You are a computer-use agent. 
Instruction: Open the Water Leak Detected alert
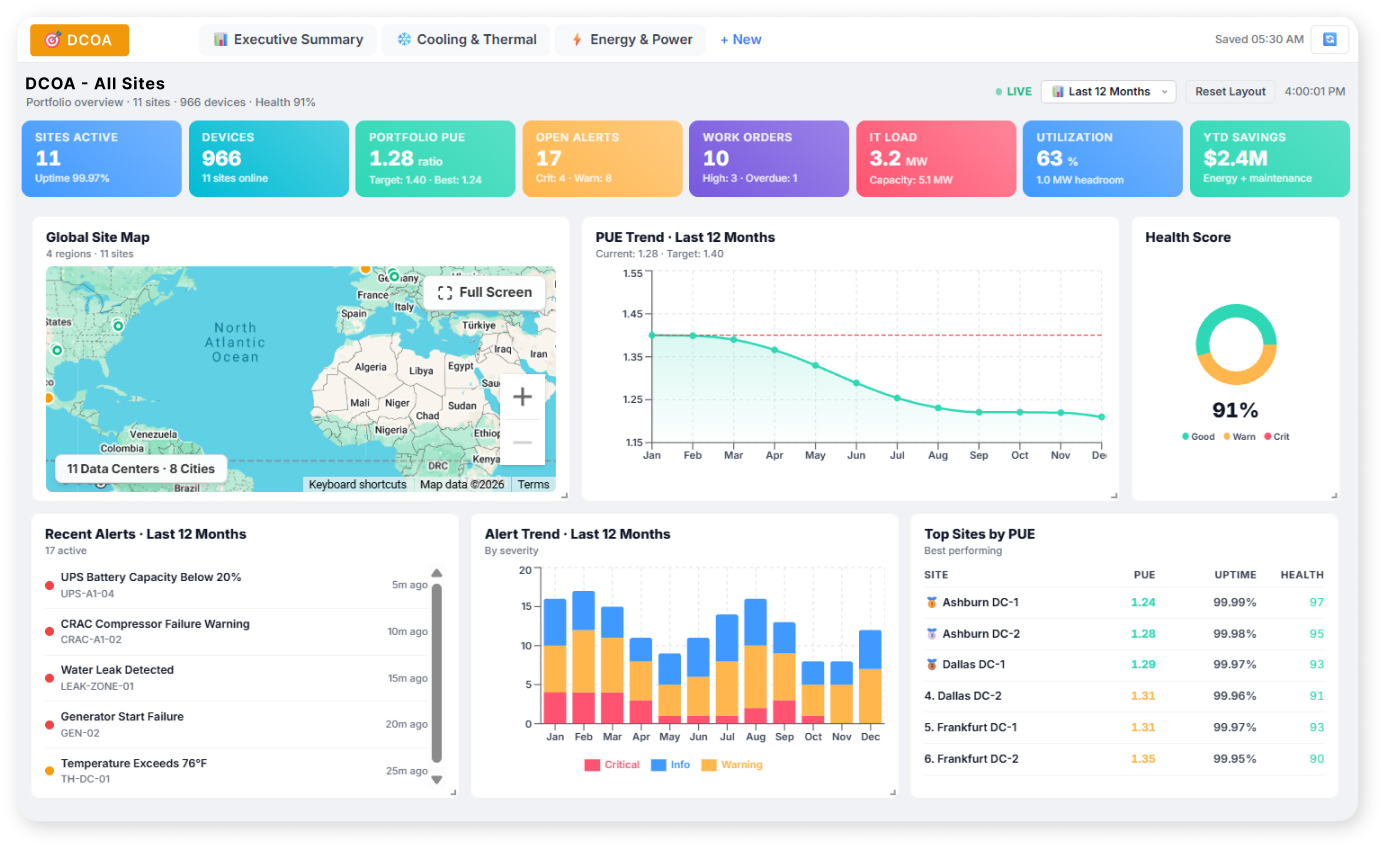point(237,678)
